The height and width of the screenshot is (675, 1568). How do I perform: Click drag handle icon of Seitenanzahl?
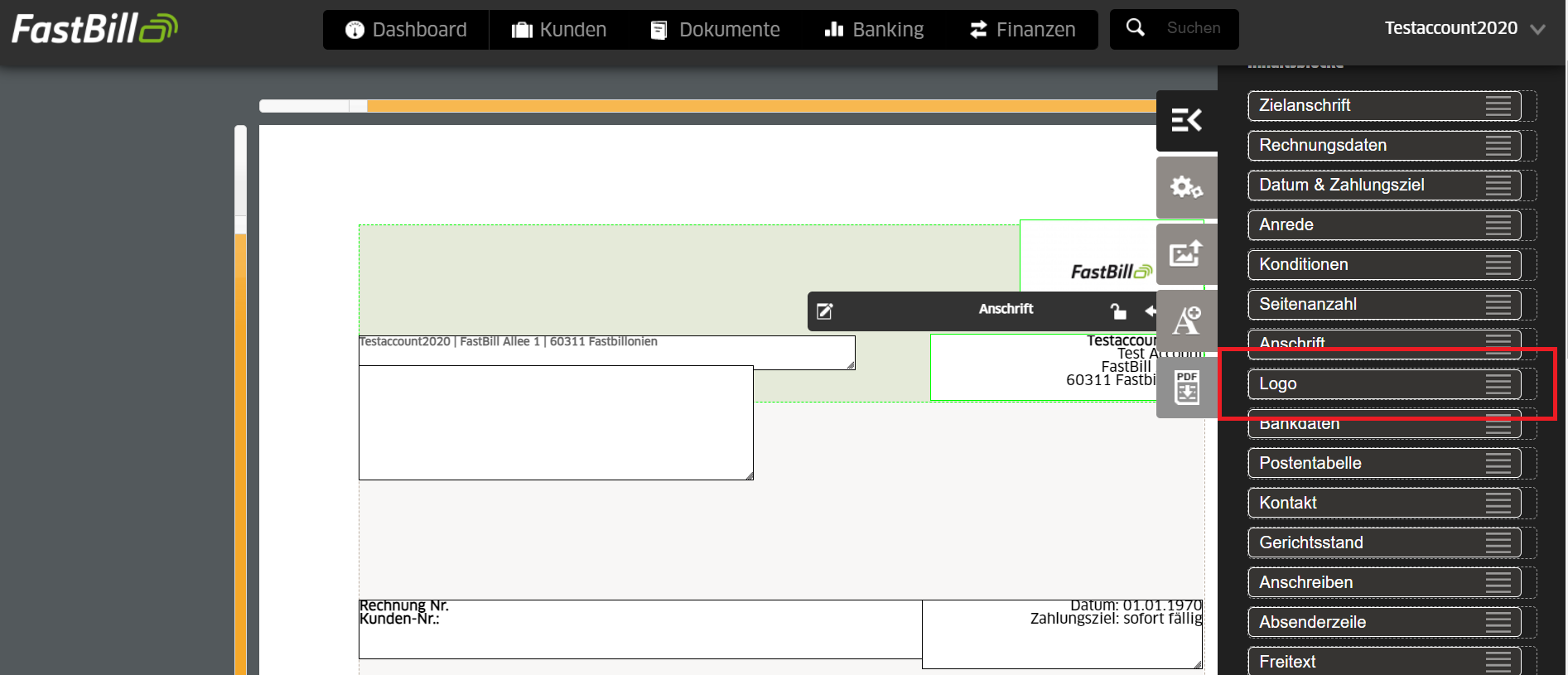tap(1498, 304)
